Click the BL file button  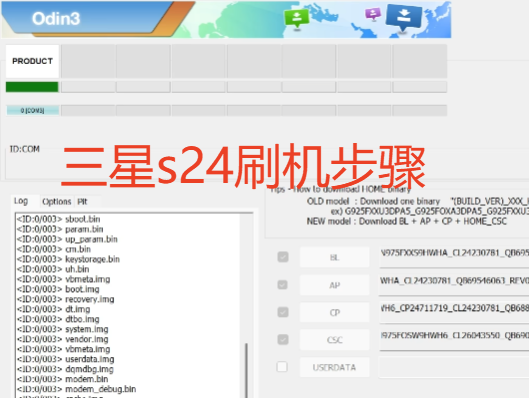pyautogui.click(x=334, y=257)
